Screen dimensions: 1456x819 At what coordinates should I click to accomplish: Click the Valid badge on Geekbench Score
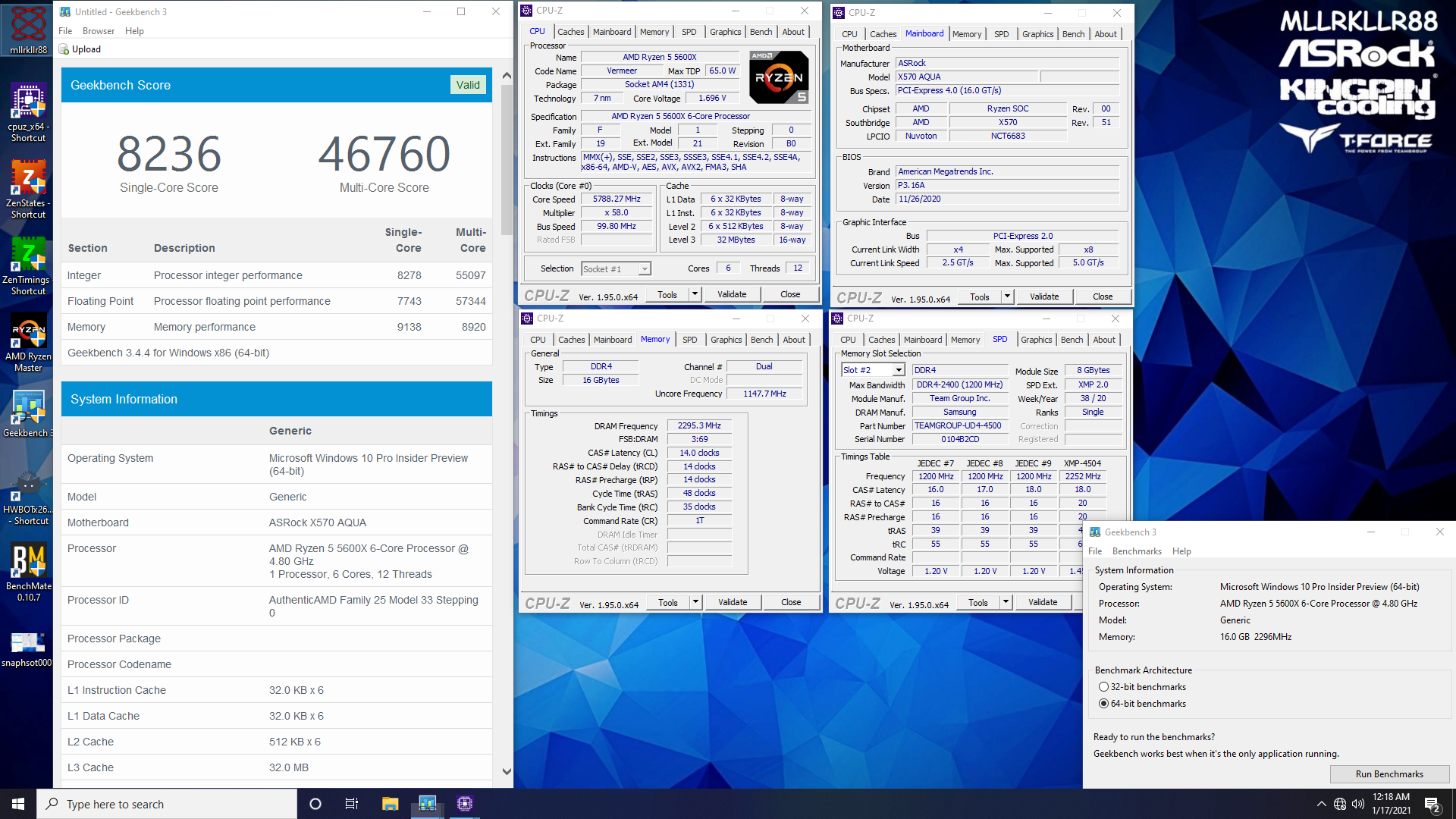pos(468,85)
